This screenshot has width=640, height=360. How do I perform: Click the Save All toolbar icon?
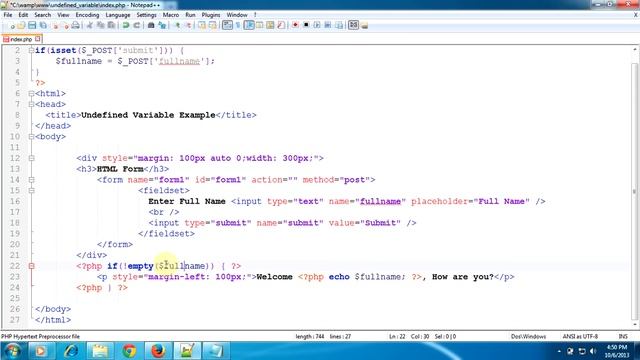click(x=43, y=25)
